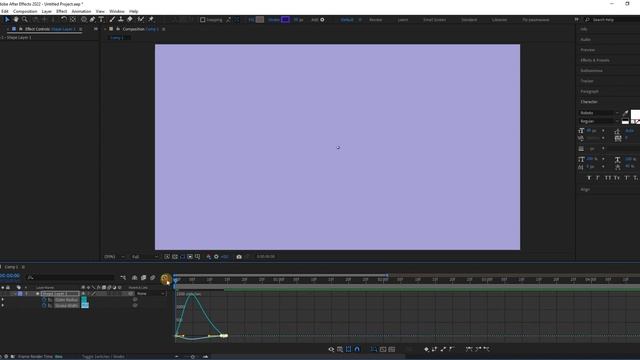Select the Puppet Pin tool
The width and height of the screenshot is (640, 360).
151,19
